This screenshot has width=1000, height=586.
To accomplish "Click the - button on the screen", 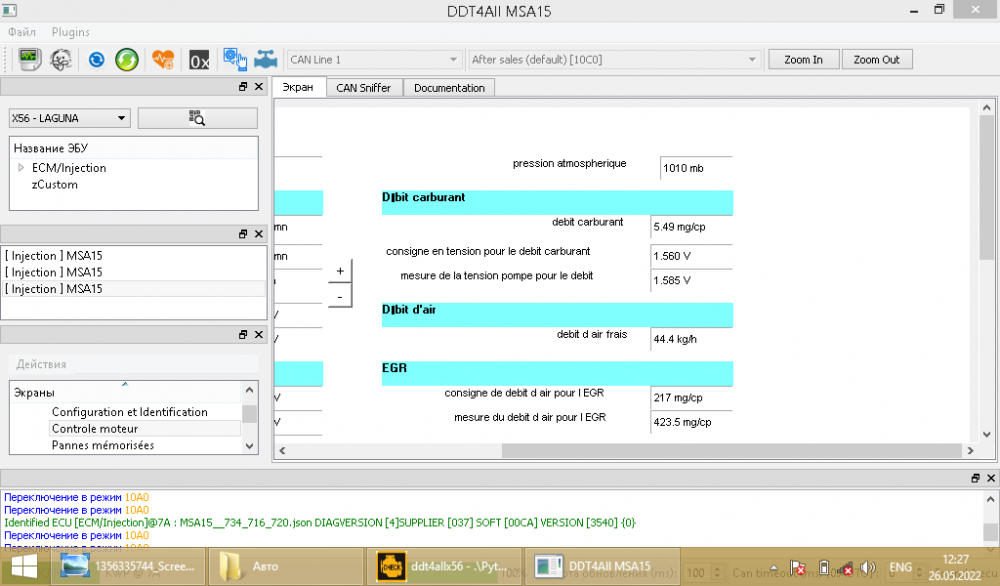I will coord(340,297).
